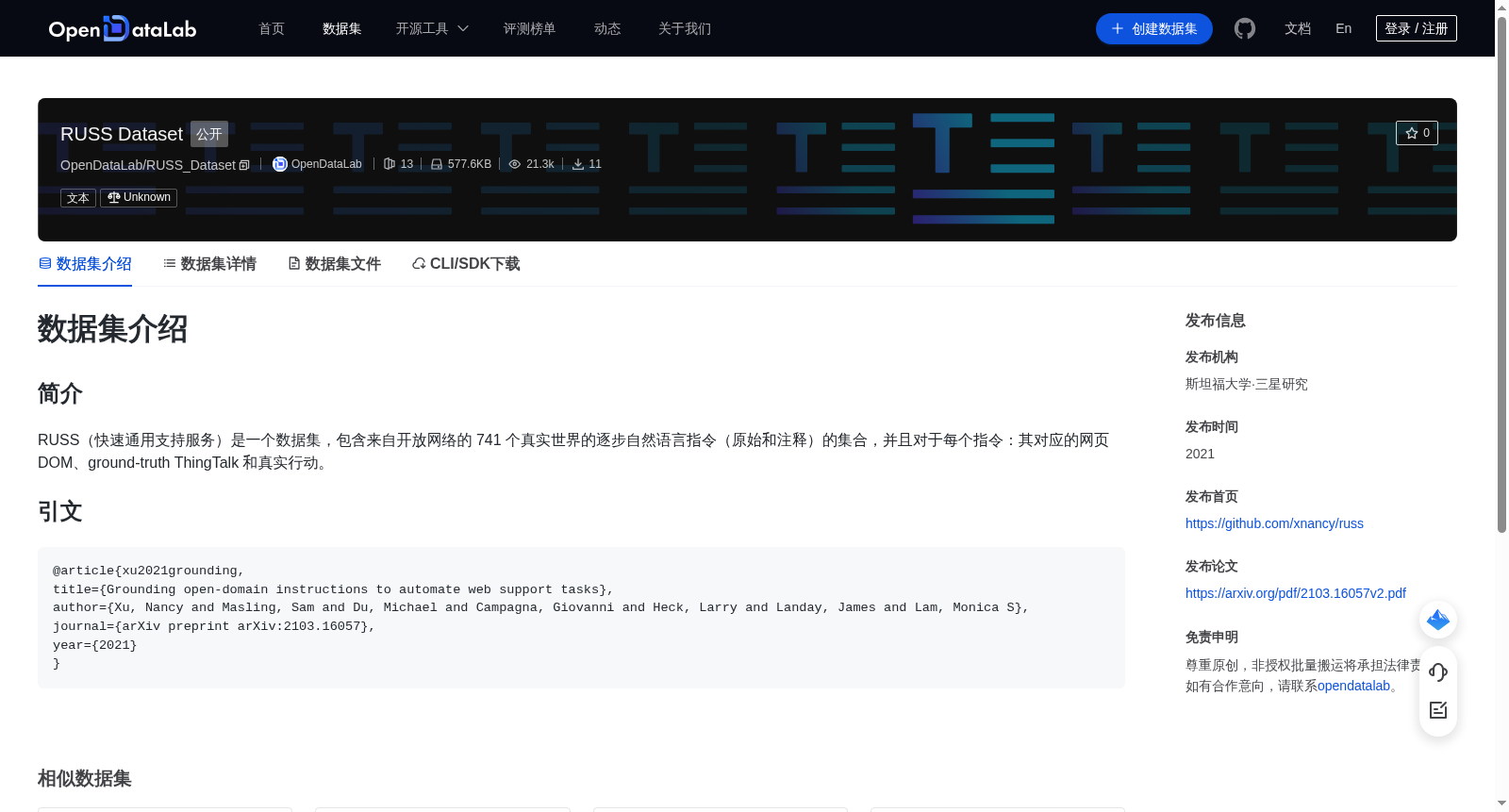Open customer support headset icon
This screenshot has width=1509, height=812.
1438,671
